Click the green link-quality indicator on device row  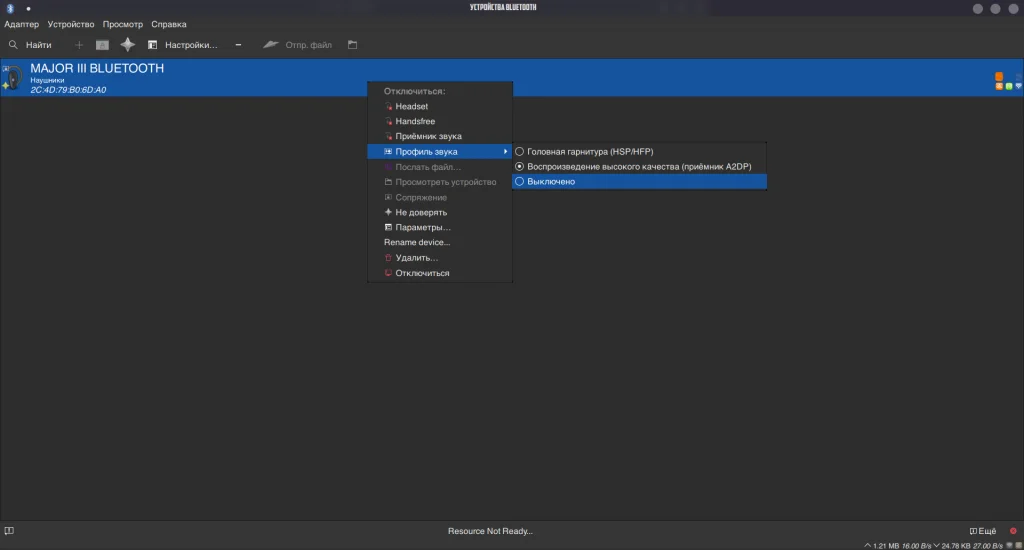pos(1009,86)
